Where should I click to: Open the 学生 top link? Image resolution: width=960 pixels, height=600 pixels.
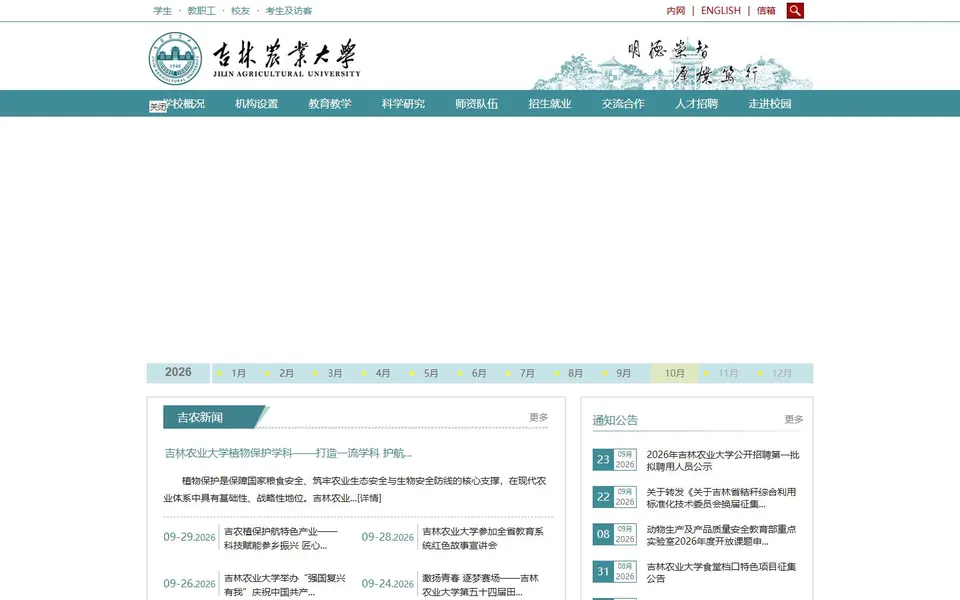click(162, 10)
